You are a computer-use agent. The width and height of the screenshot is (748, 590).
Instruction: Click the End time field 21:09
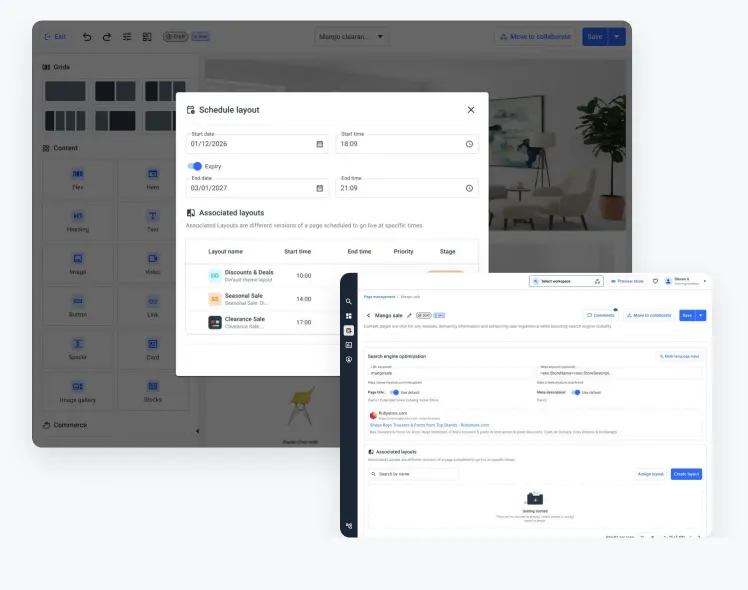point(407,188)
